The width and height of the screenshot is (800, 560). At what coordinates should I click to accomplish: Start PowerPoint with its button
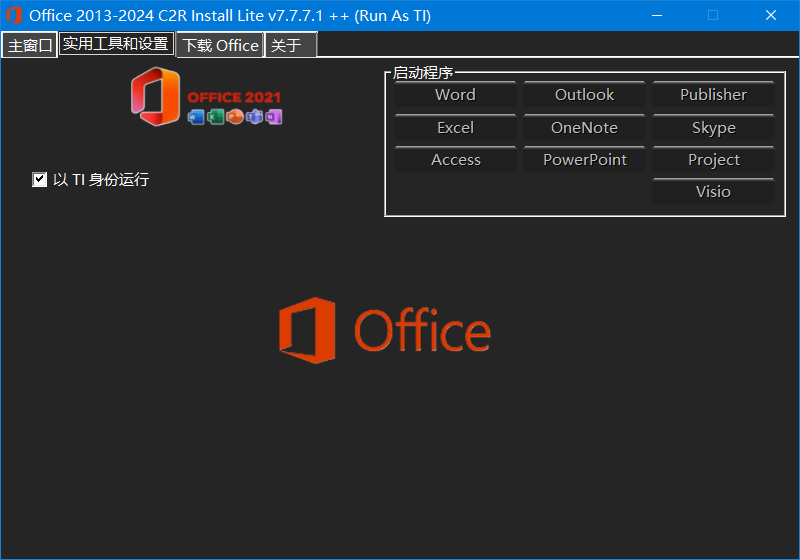tap(584, 160)
